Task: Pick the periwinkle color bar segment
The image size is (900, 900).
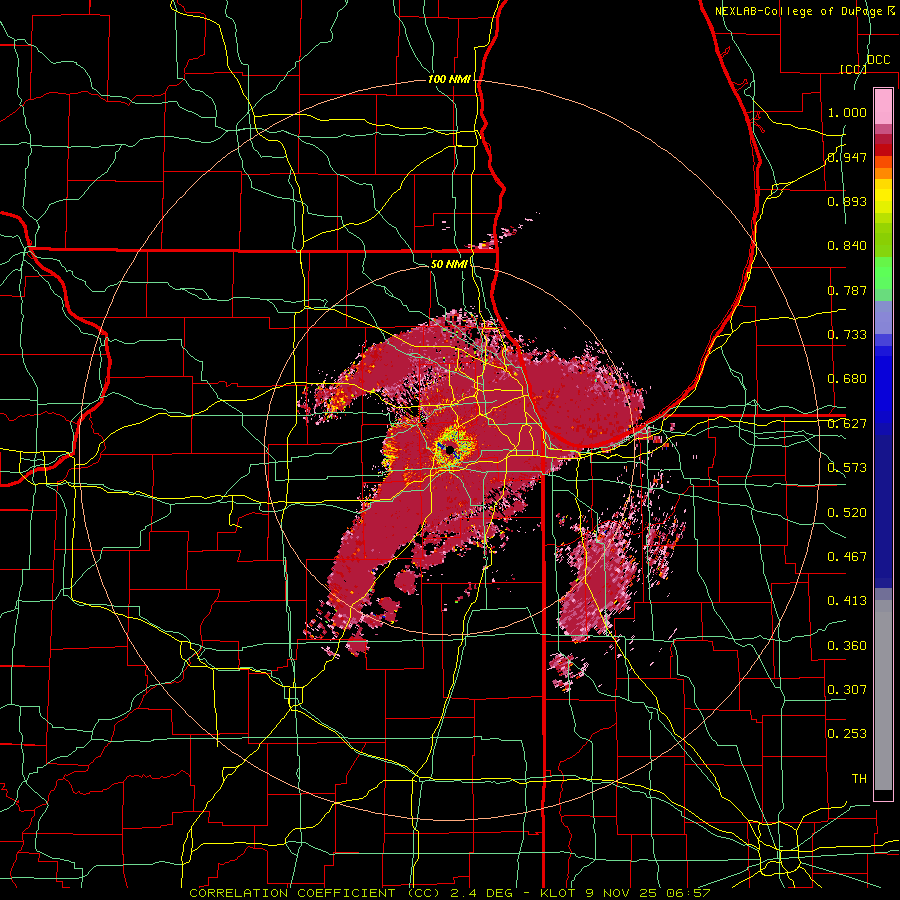Action: point(883,317)
